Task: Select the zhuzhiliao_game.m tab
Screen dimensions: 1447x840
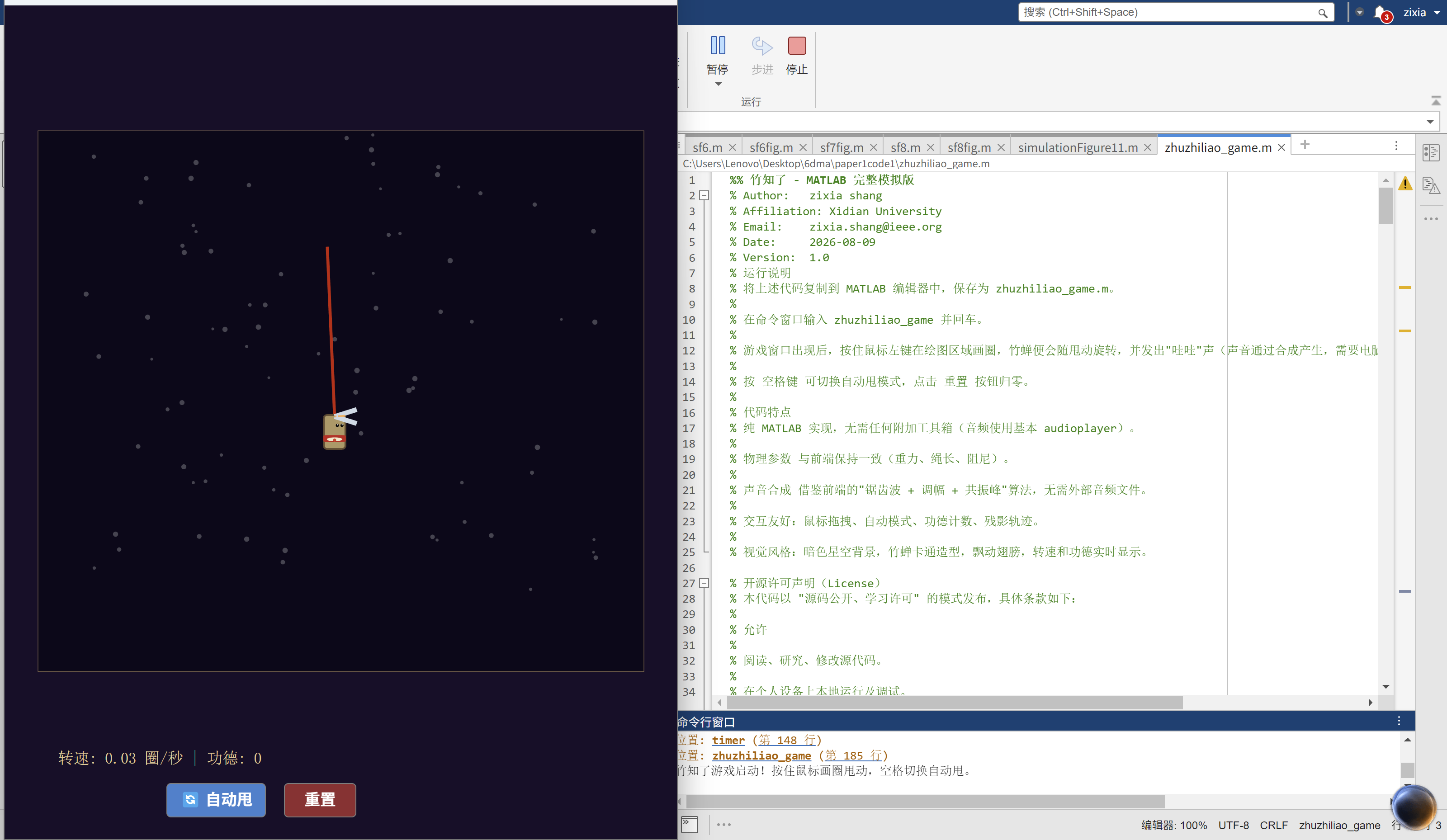Action: [x=1217, y=147]
